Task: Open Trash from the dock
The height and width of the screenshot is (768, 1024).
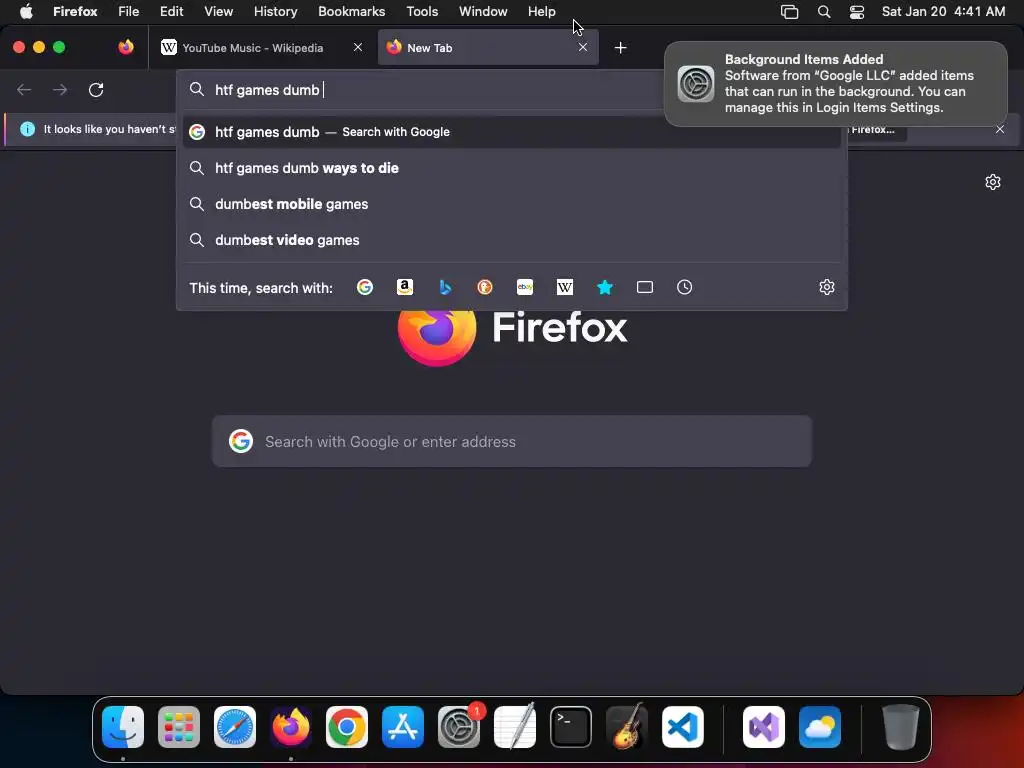Action: (901, 727)
